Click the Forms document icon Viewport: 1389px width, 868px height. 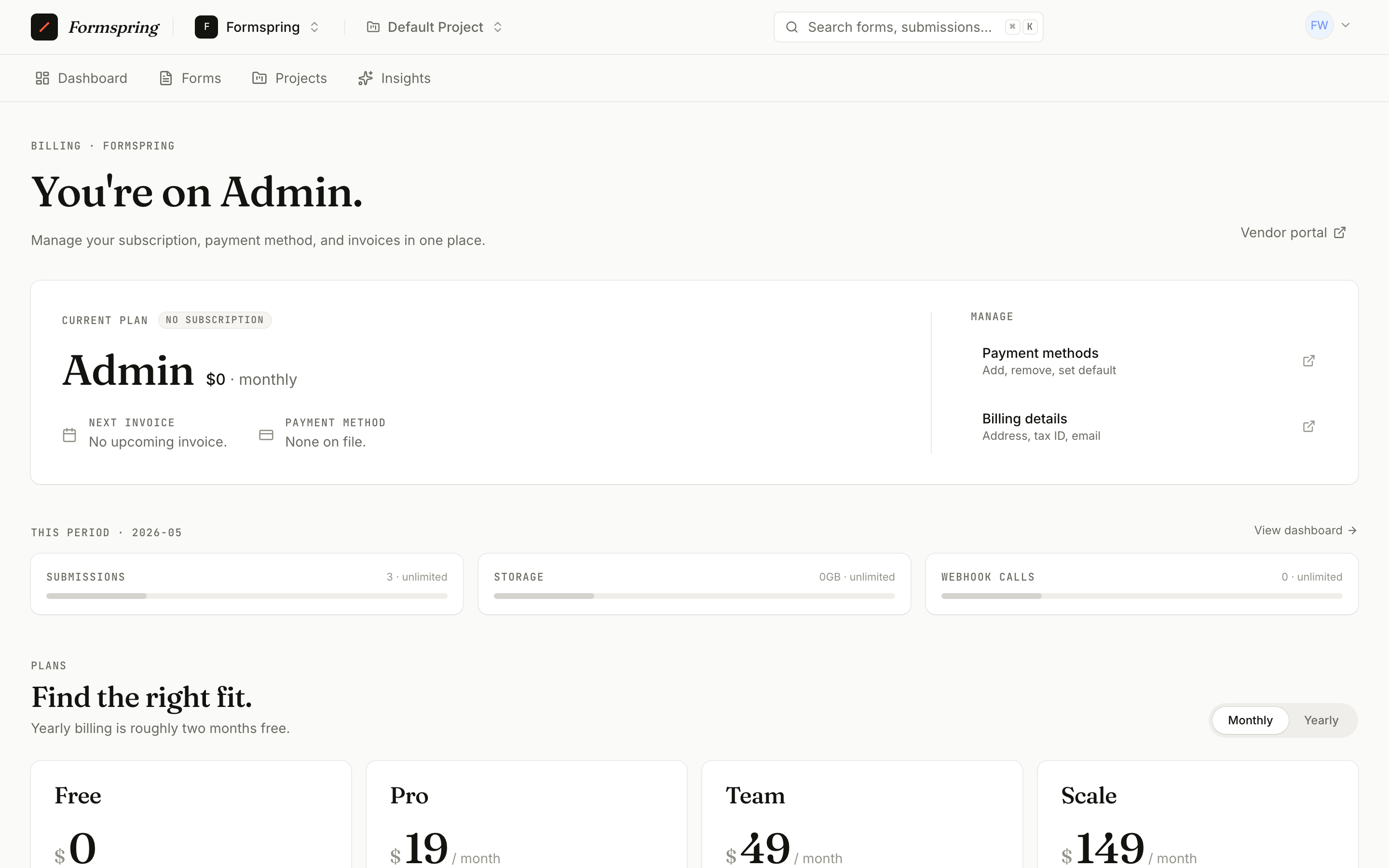point(166,78)
